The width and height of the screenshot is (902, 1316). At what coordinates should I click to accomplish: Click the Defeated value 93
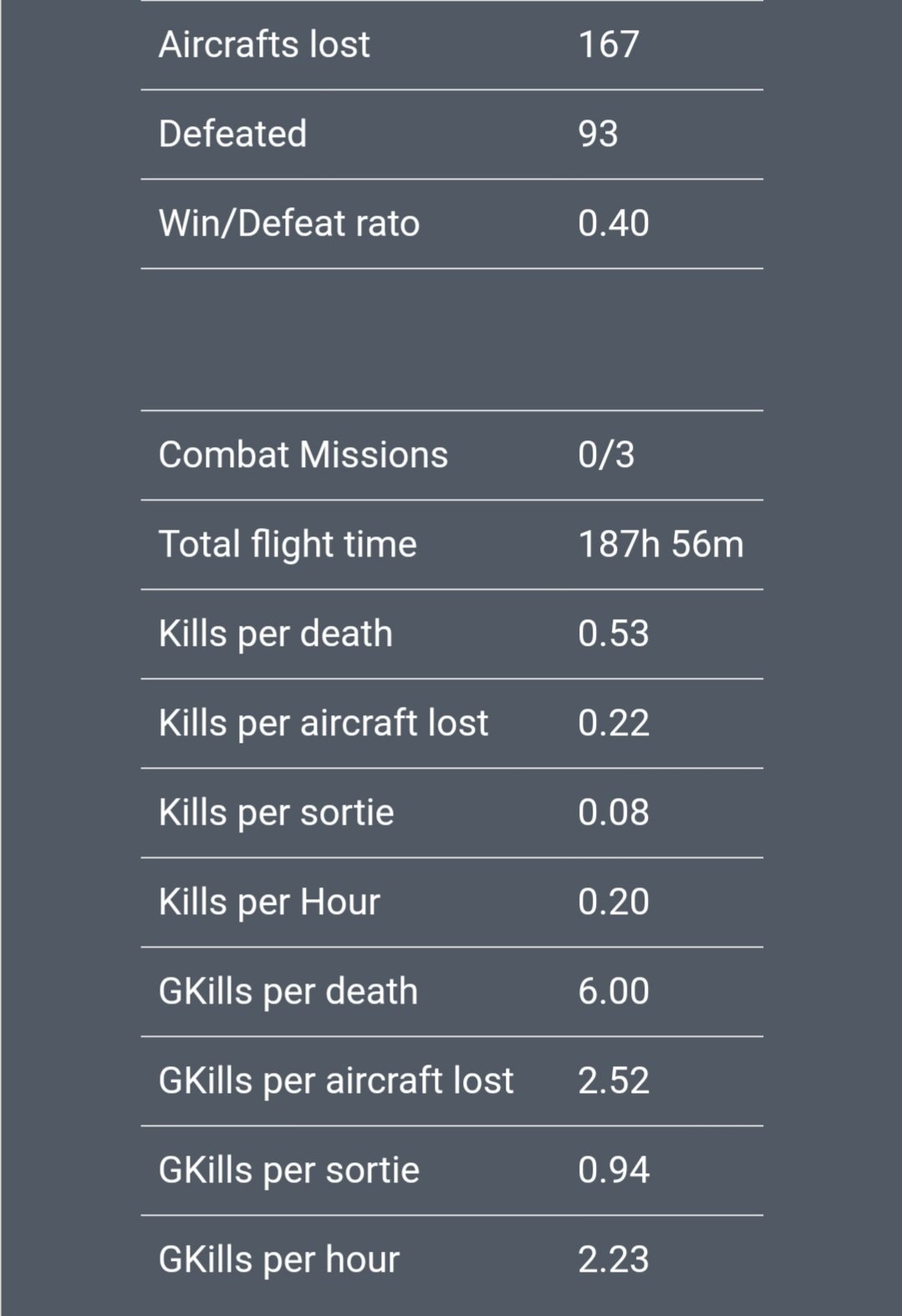(598, 134)
